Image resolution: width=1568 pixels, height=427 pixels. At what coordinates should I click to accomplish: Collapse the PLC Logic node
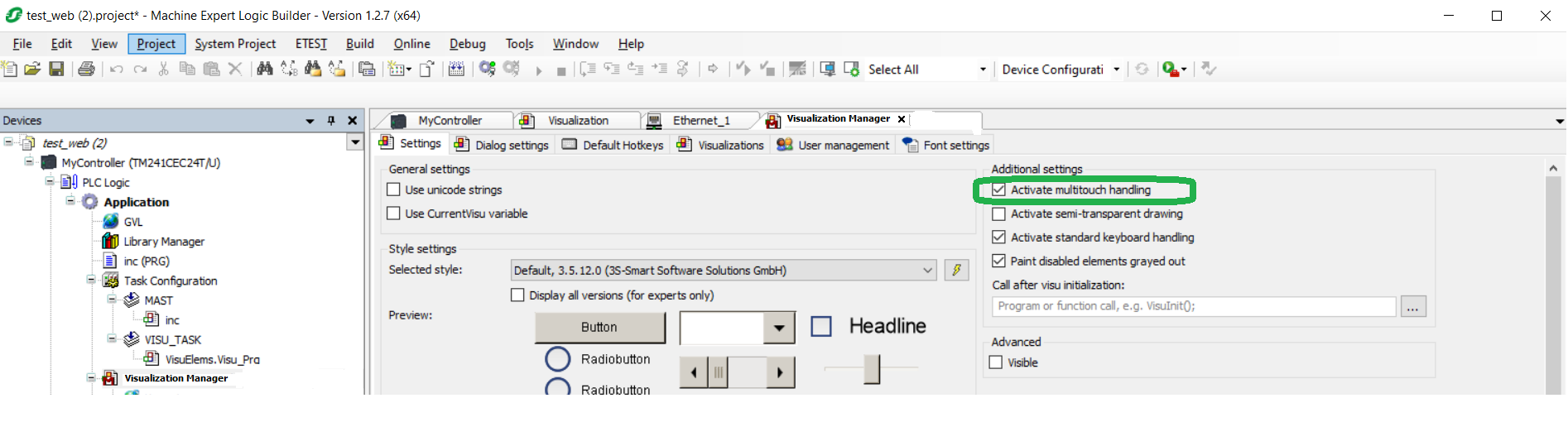[50, 181]
